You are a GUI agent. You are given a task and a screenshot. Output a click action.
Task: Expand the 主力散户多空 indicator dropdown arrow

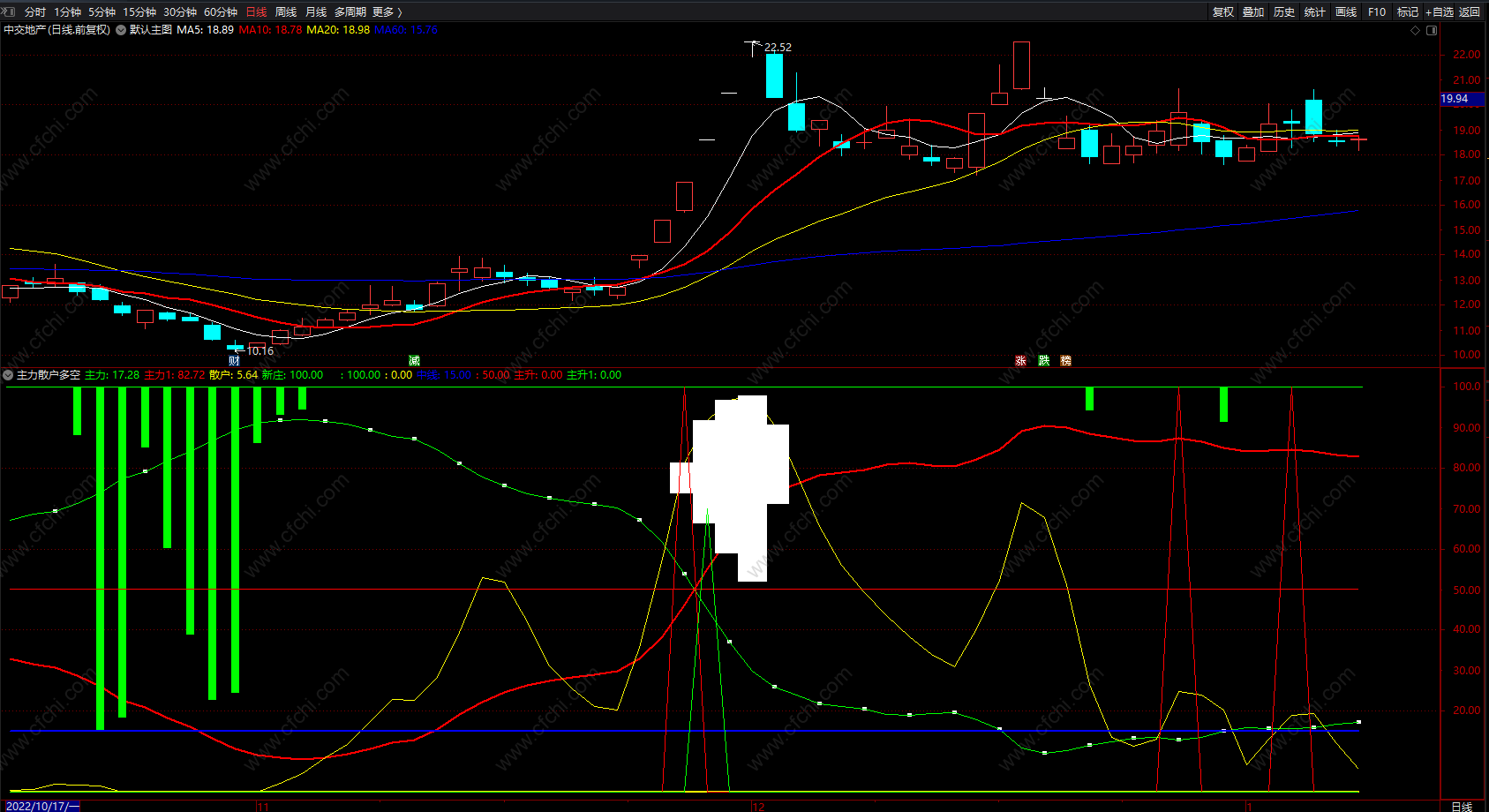click(x=8, y=375)
